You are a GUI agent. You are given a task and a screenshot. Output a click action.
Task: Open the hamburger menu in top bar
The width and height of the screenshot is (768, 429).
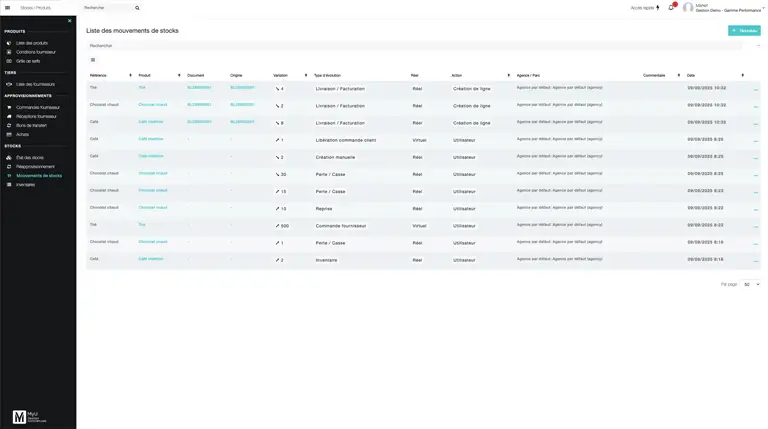(x=7, y=7)
